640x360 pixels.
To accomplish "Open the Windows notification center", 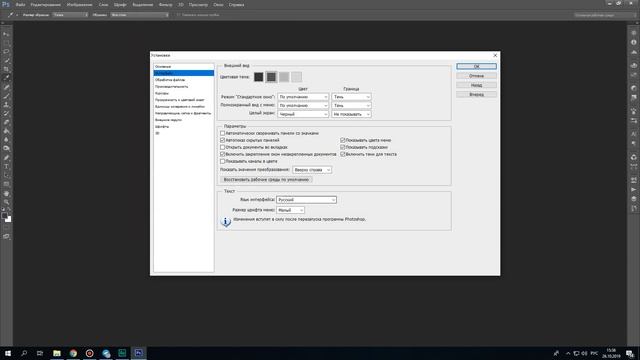I will [630, 353].
